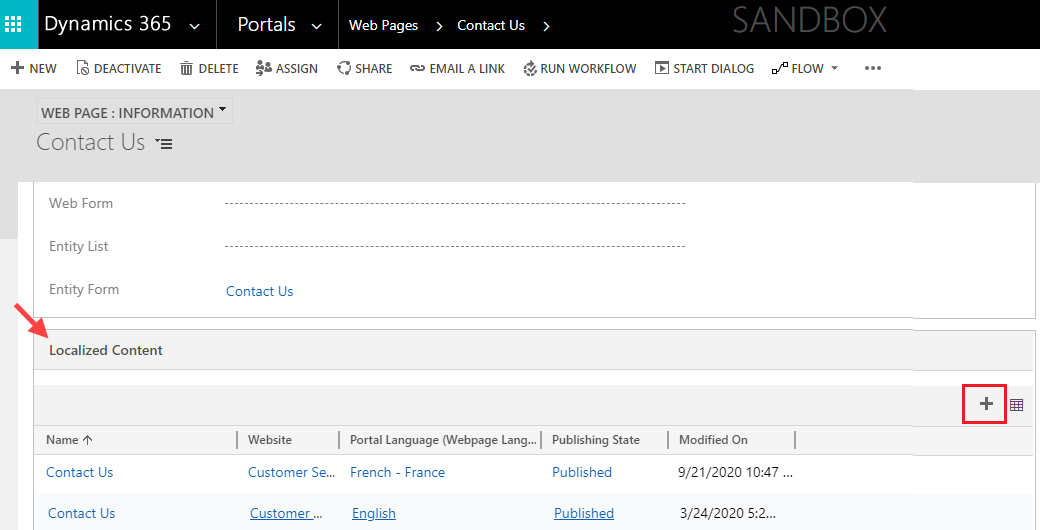Expand chevron after Web Pages breadcrumb
The height and width of the screenshot is (530, 1040).
(x=438, y=27)
